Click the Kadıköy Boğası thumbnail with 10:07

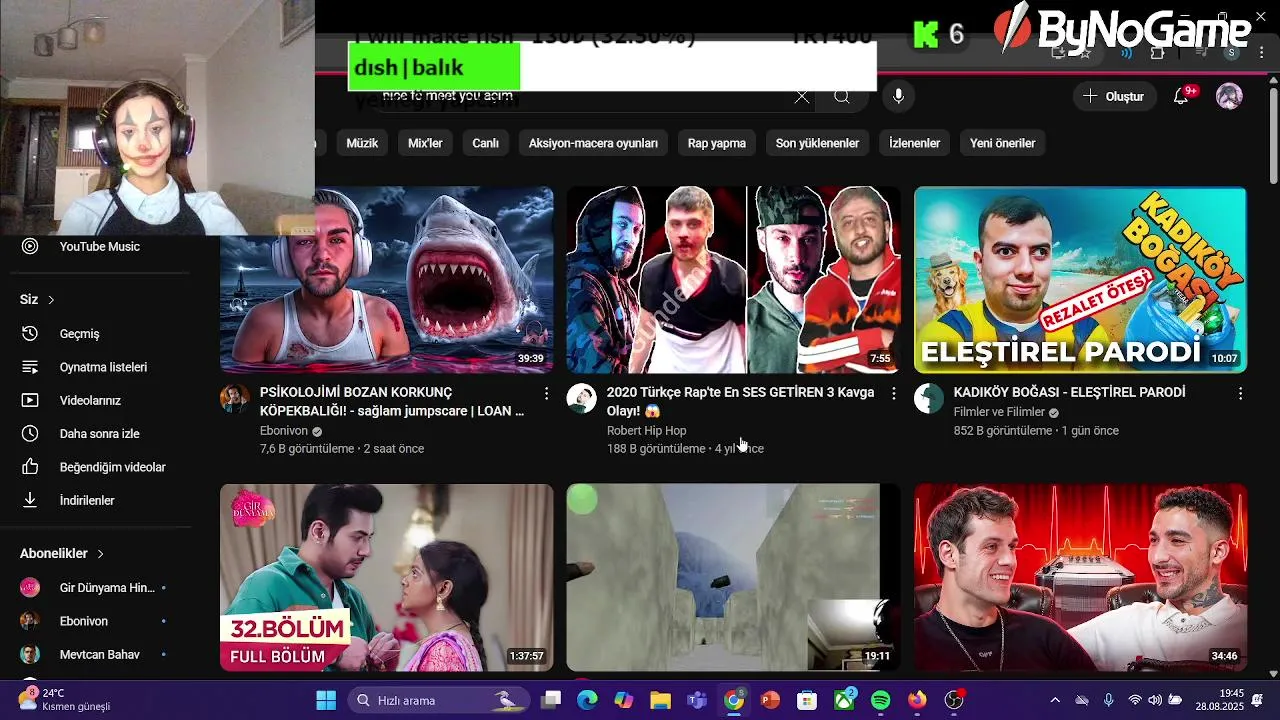click(1080, 280)
